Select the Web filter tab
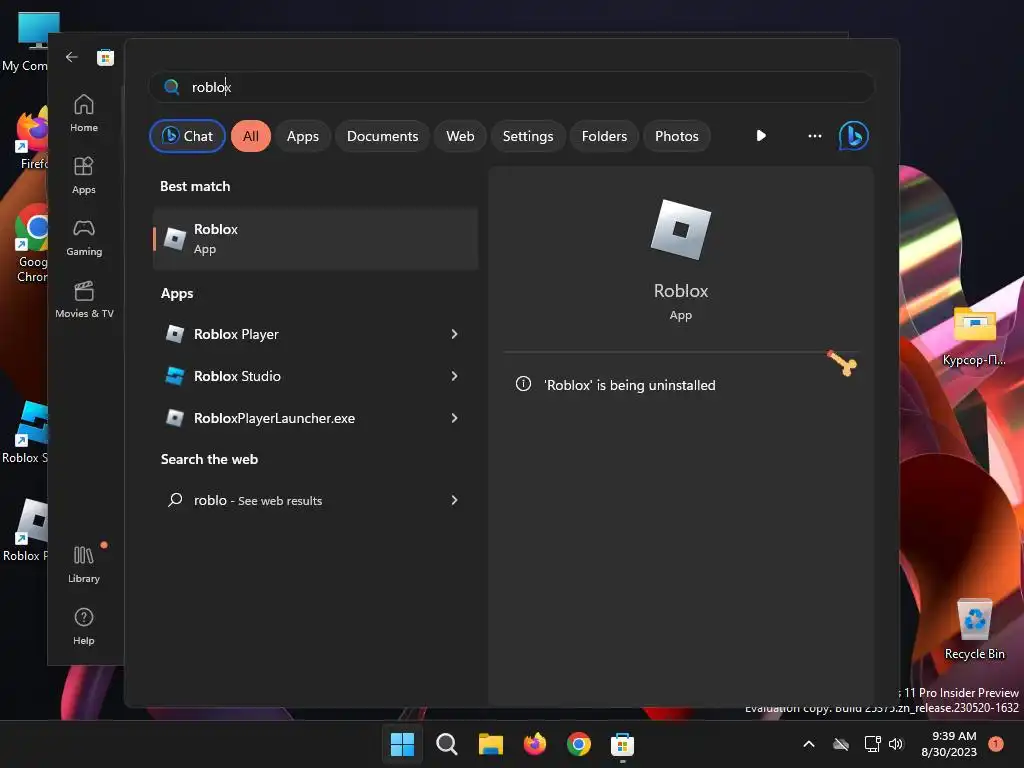Screen dimensions: 1024x768 460,136
